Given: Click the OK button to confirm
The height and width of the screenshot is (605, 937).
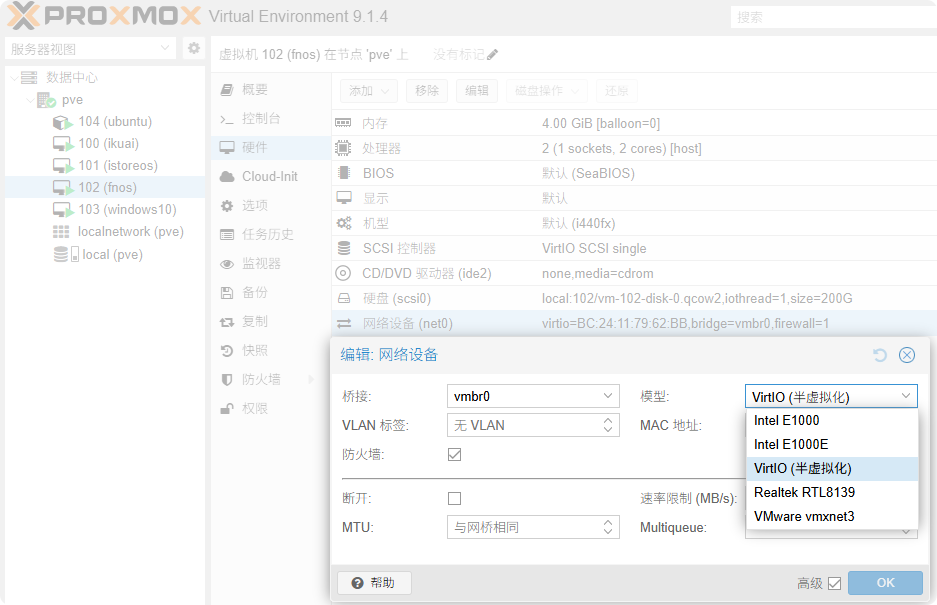Looking at the screenshot, I should [885, 583].
